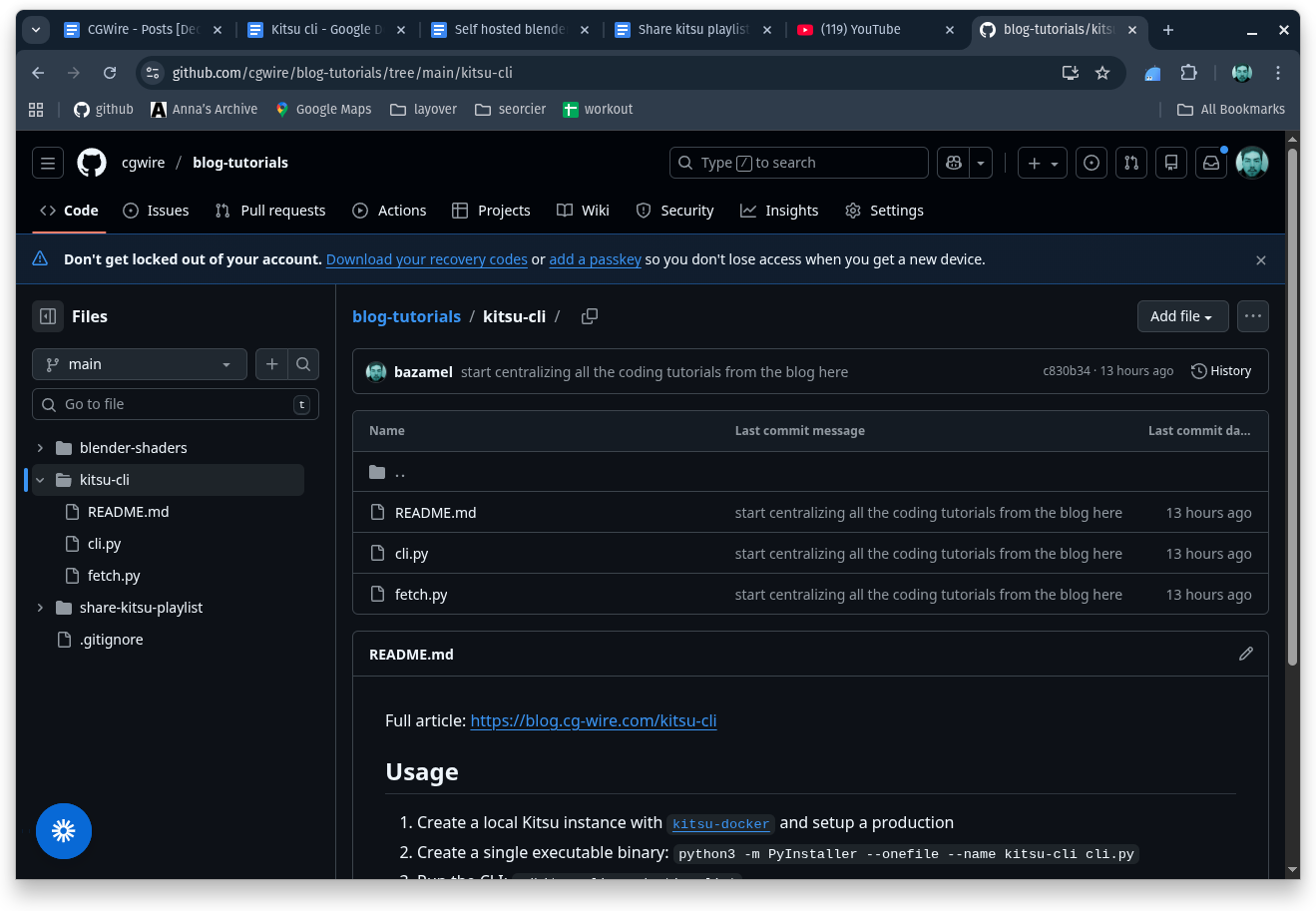The height and width of the screenshot is (911, 1316).
Task: Open the browser extensions puzzle icon
Action: tap(1188, 73)
